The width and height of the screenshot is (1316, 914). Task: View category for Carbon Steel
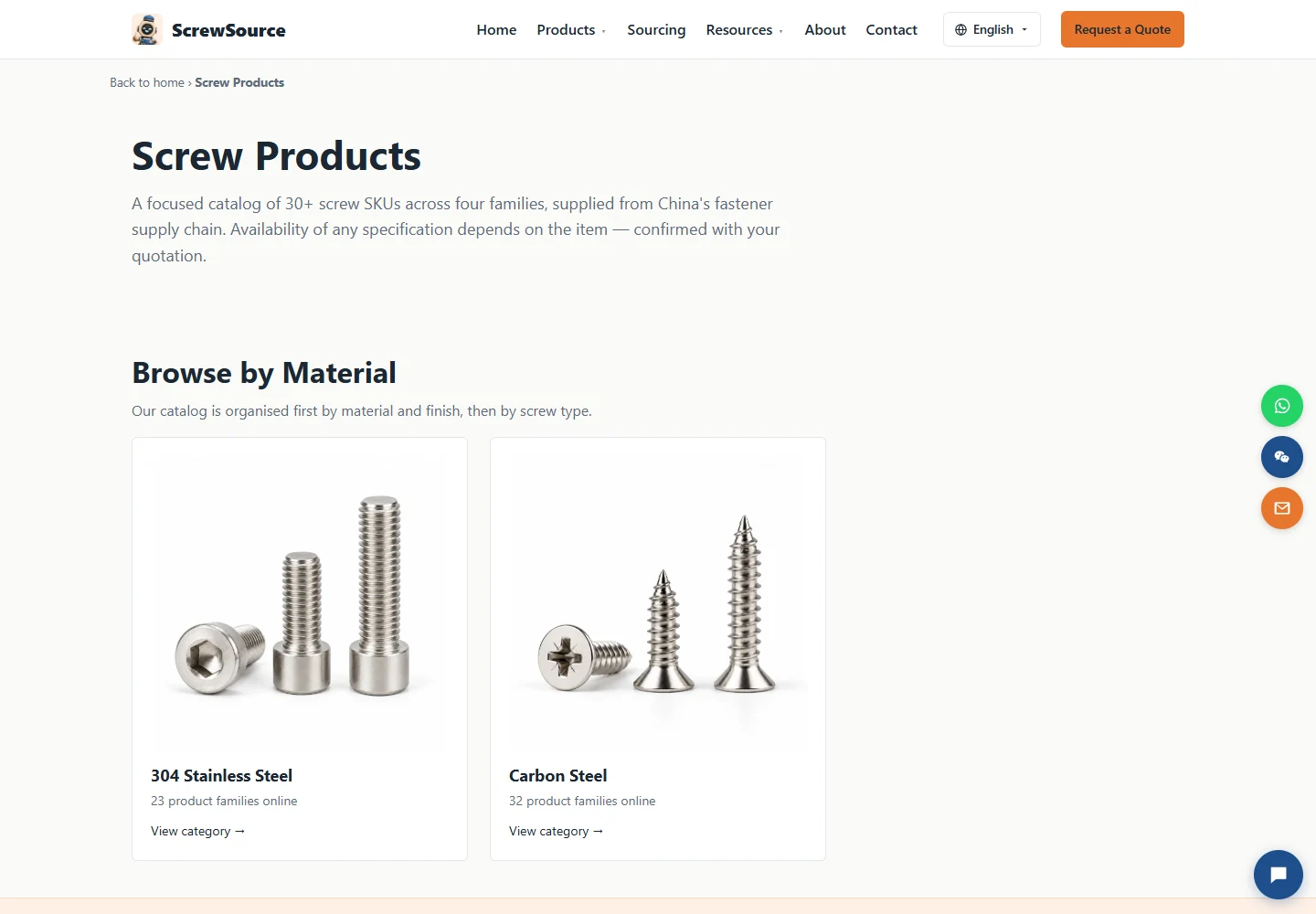click(x=556, y=831)
